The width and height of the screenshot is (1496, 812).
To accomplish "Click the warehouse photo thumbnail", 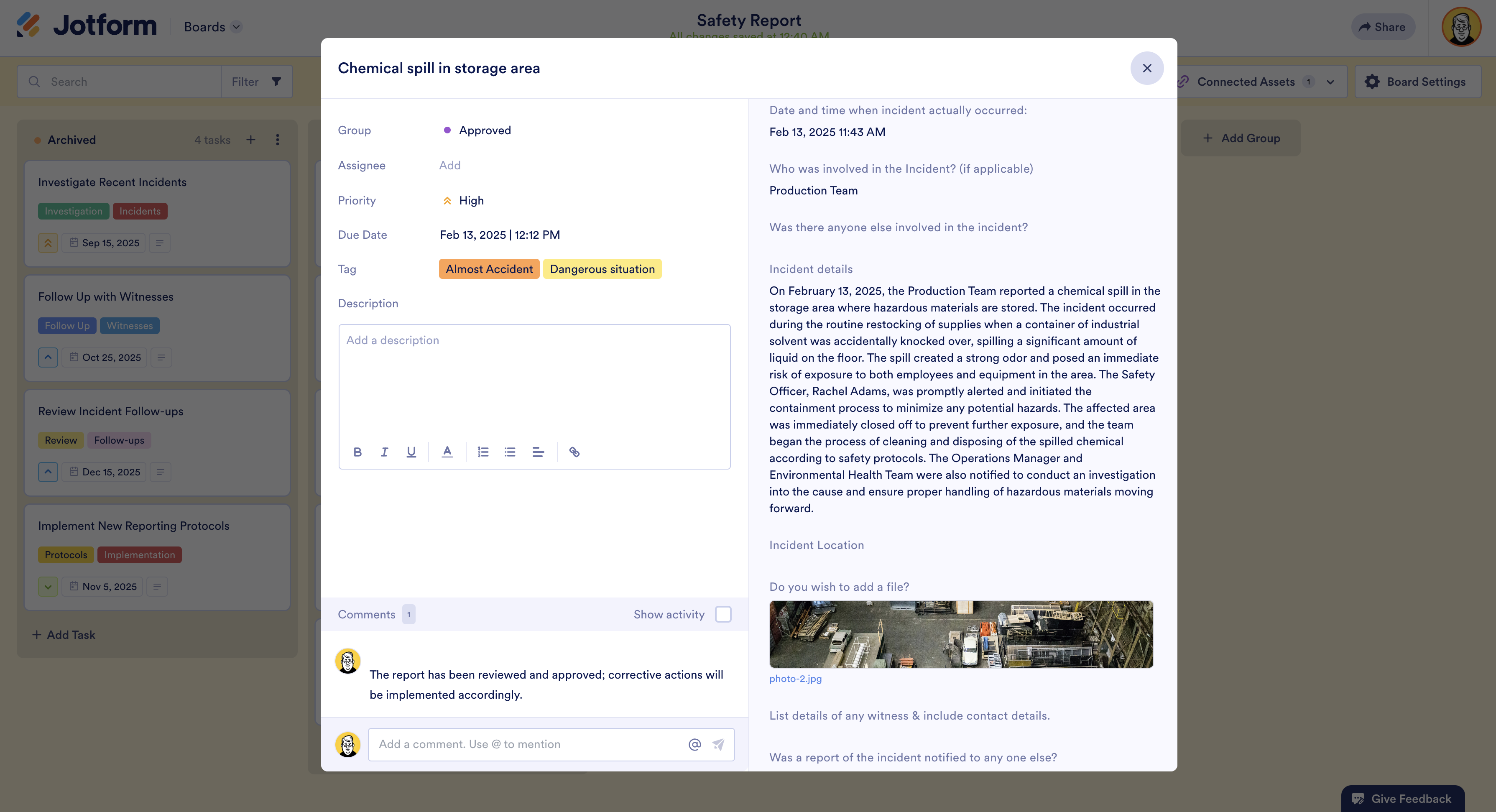I will click(x=961, y=634).
